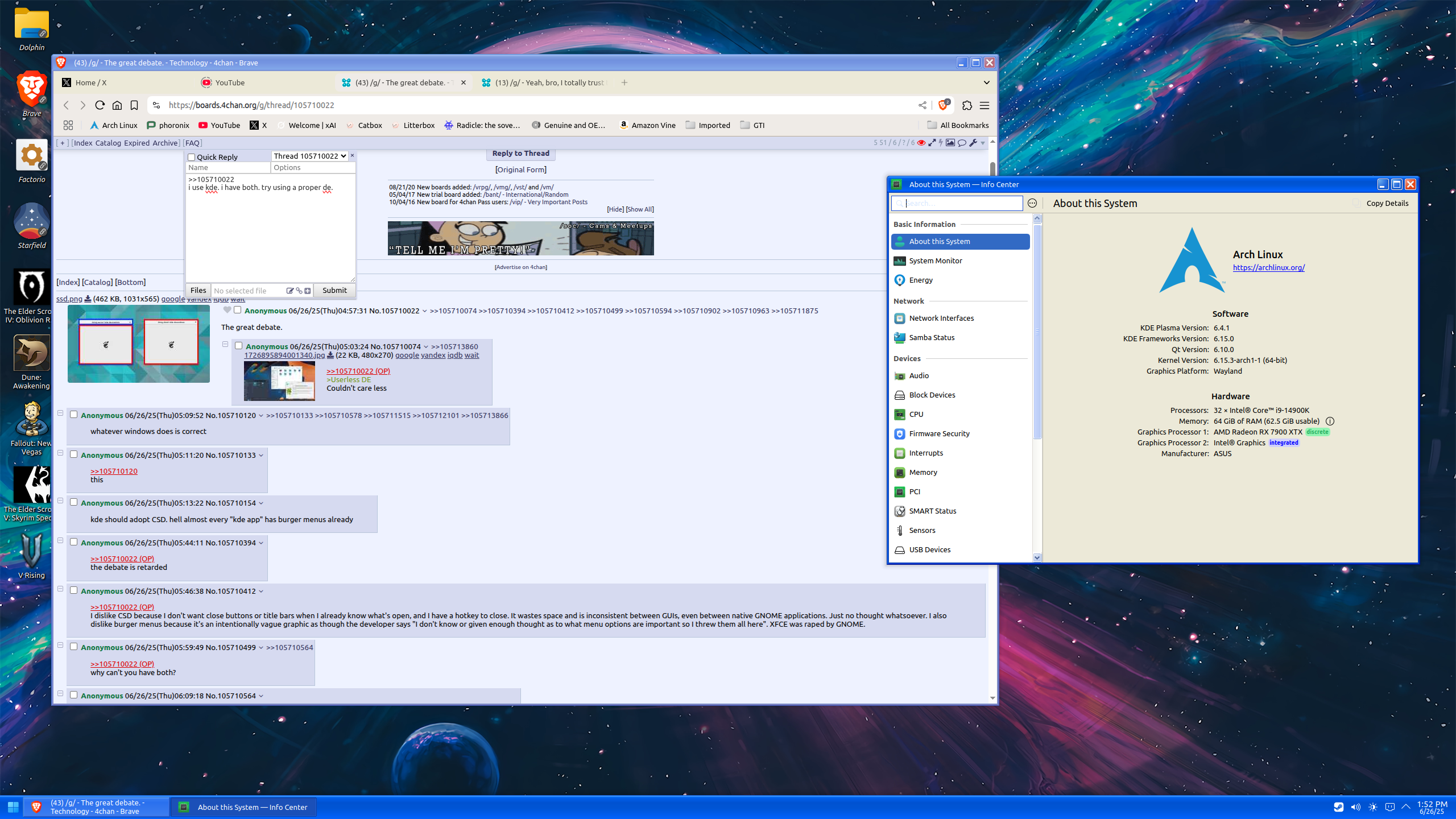Enable the Quick Reply persistent checkbox

click(x=192, y=157)
